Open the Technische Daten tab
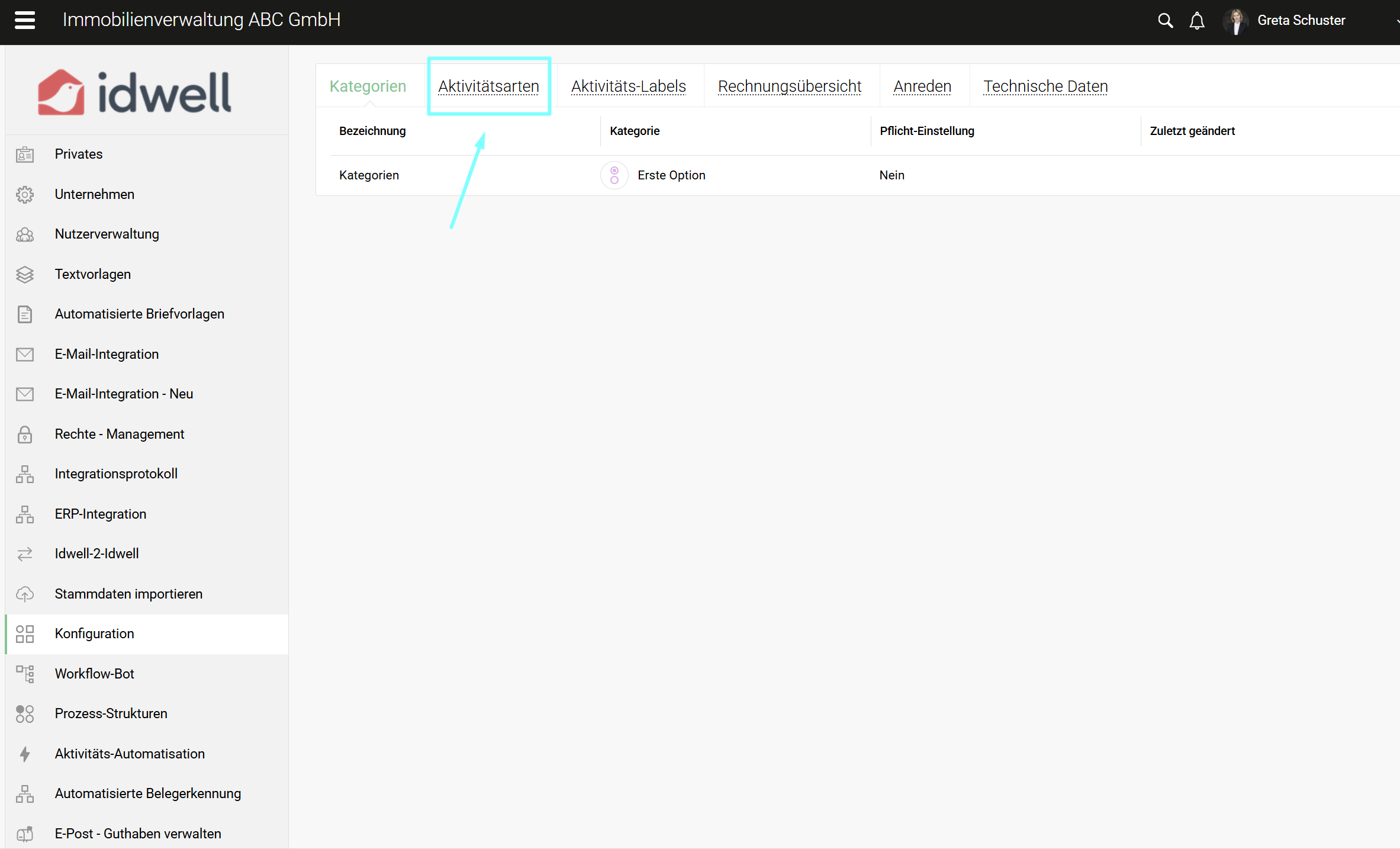 pyautogui.click(x=1045, y=86)
